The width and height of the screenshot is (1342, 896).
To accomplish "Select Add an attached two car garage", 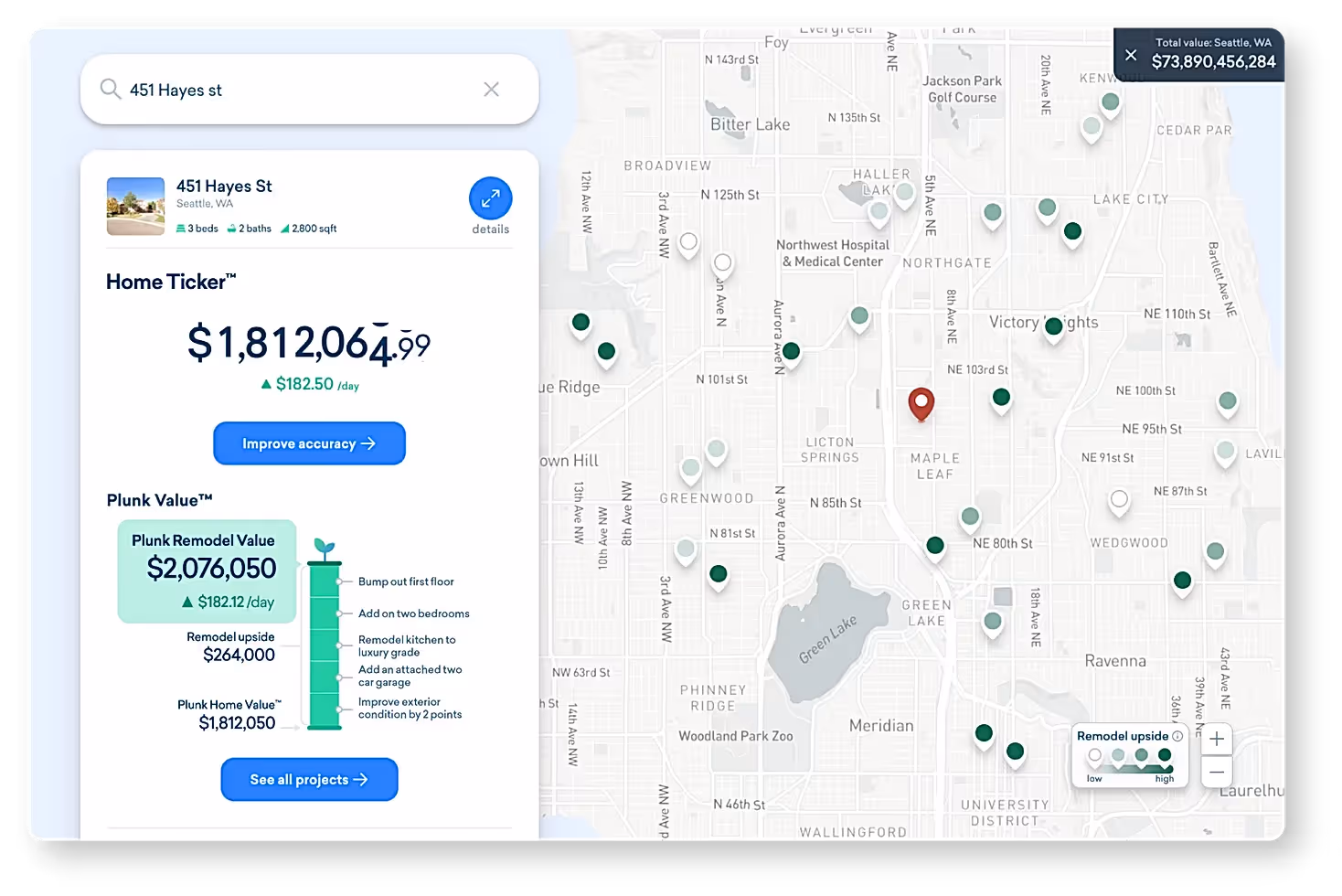I will coord(410,676).
